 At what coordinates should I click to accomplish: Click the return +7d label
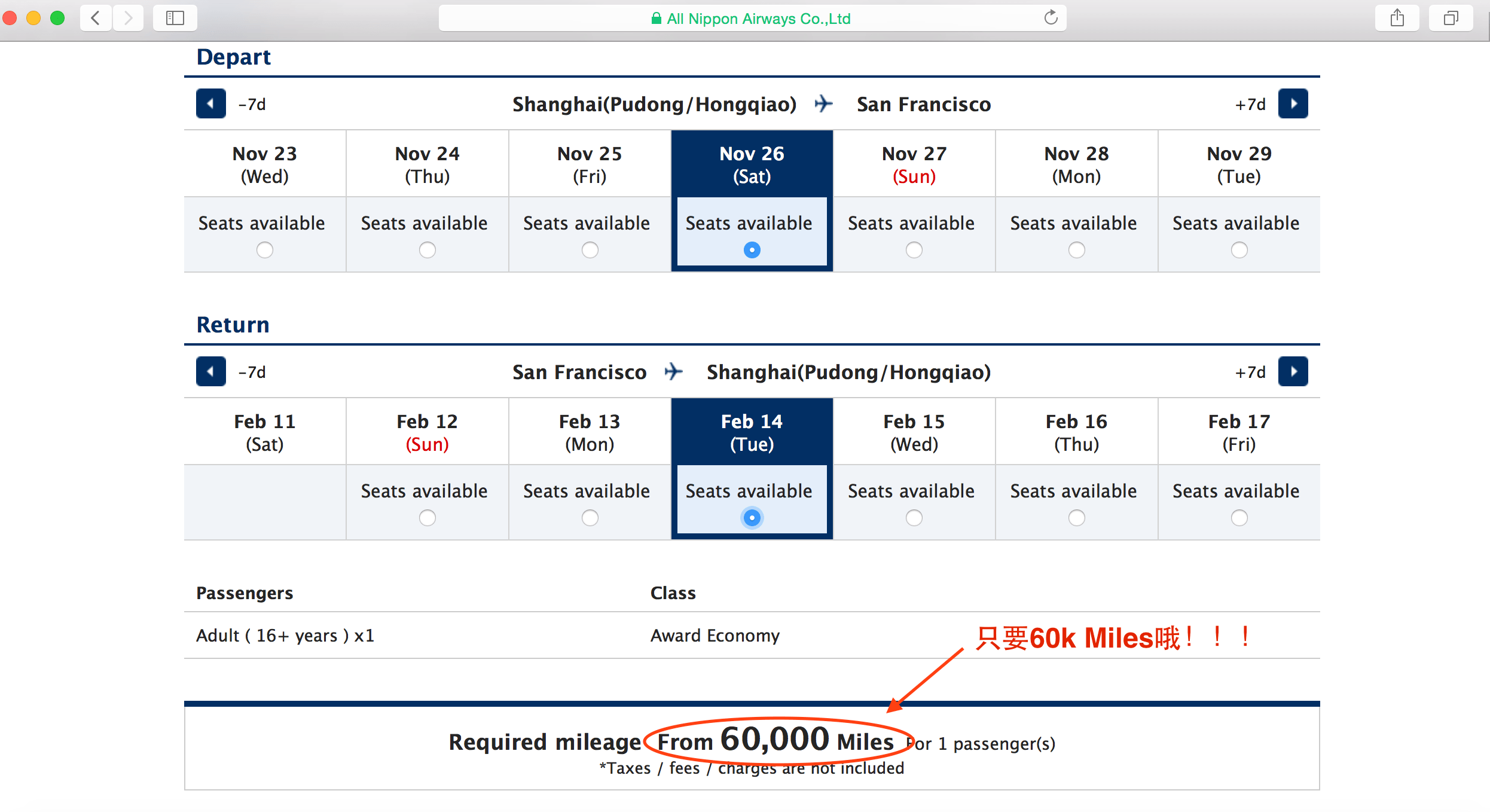(1251, 372)
